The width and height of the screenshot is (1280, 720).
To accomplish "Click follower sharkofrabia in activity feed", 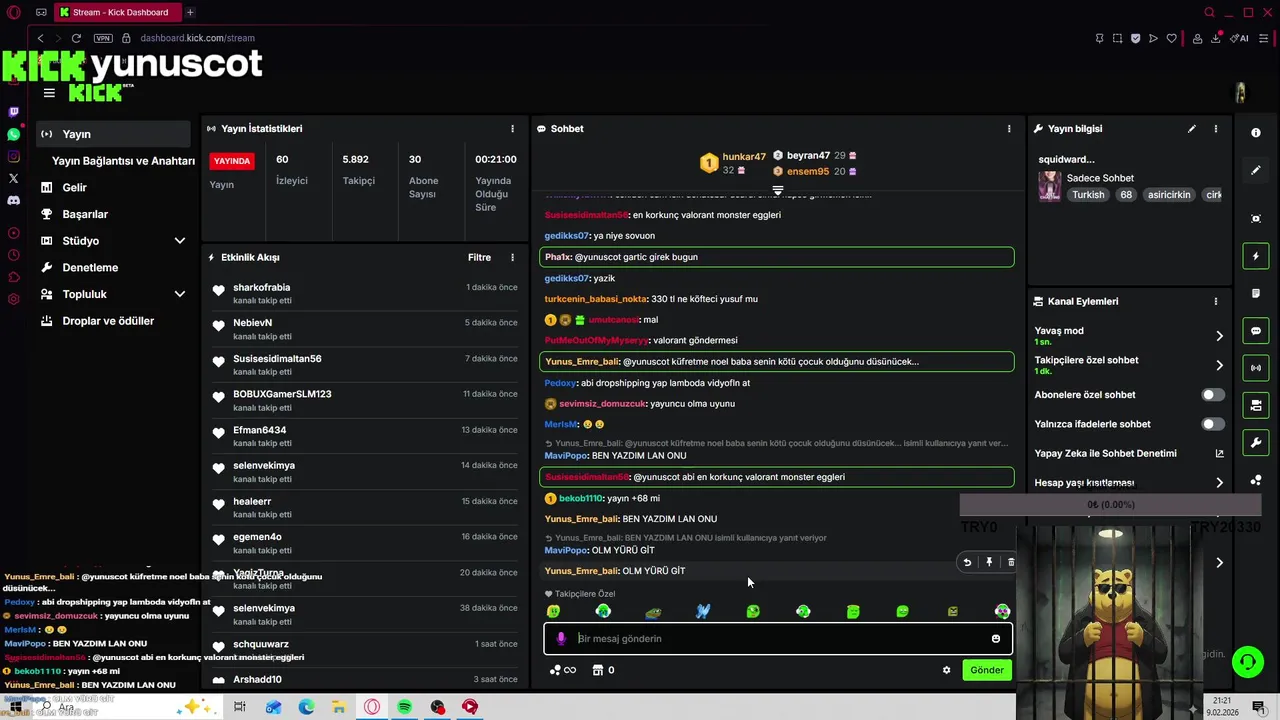I will click(262, 288).
